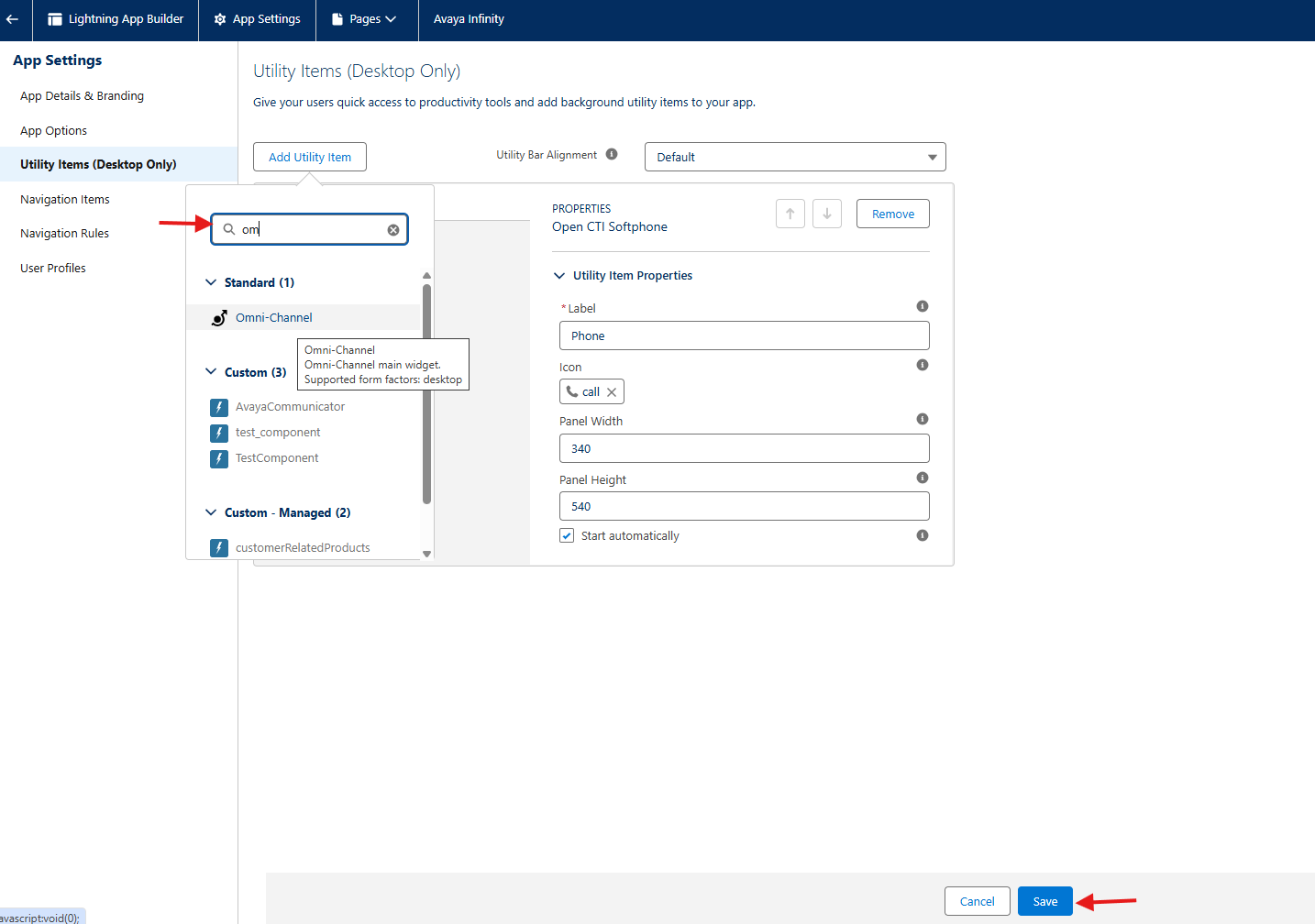The width and height of the screenshot is (1315, 924).
Task: Open the Pages dropdown menu
Action: tap(364, 19)
